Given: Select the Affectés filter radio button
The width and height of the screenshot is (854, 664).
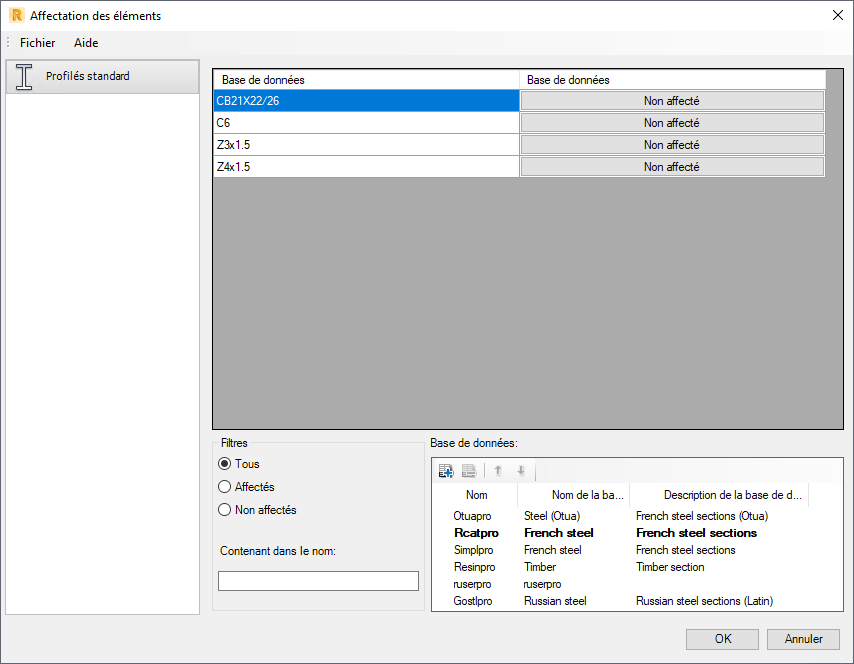Looking at the screenshot, I should point(224,487).
